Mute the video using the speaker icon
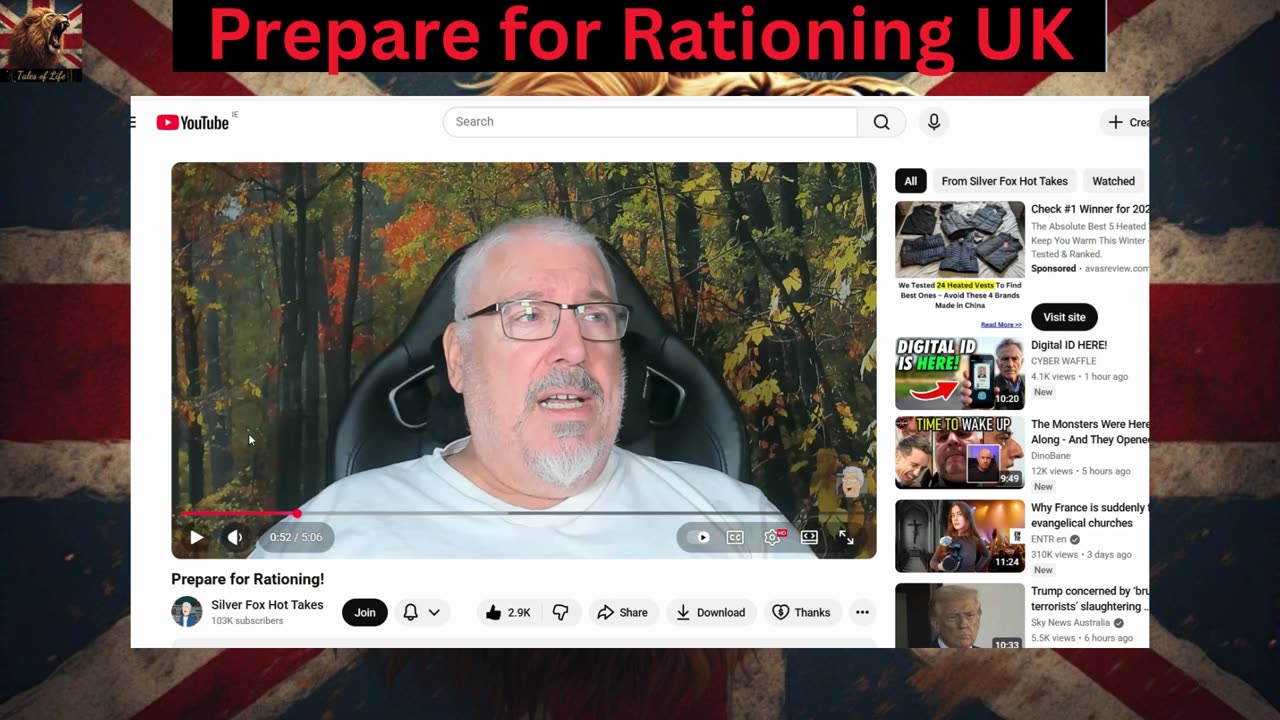1280x720 pixels. (235, 537)
